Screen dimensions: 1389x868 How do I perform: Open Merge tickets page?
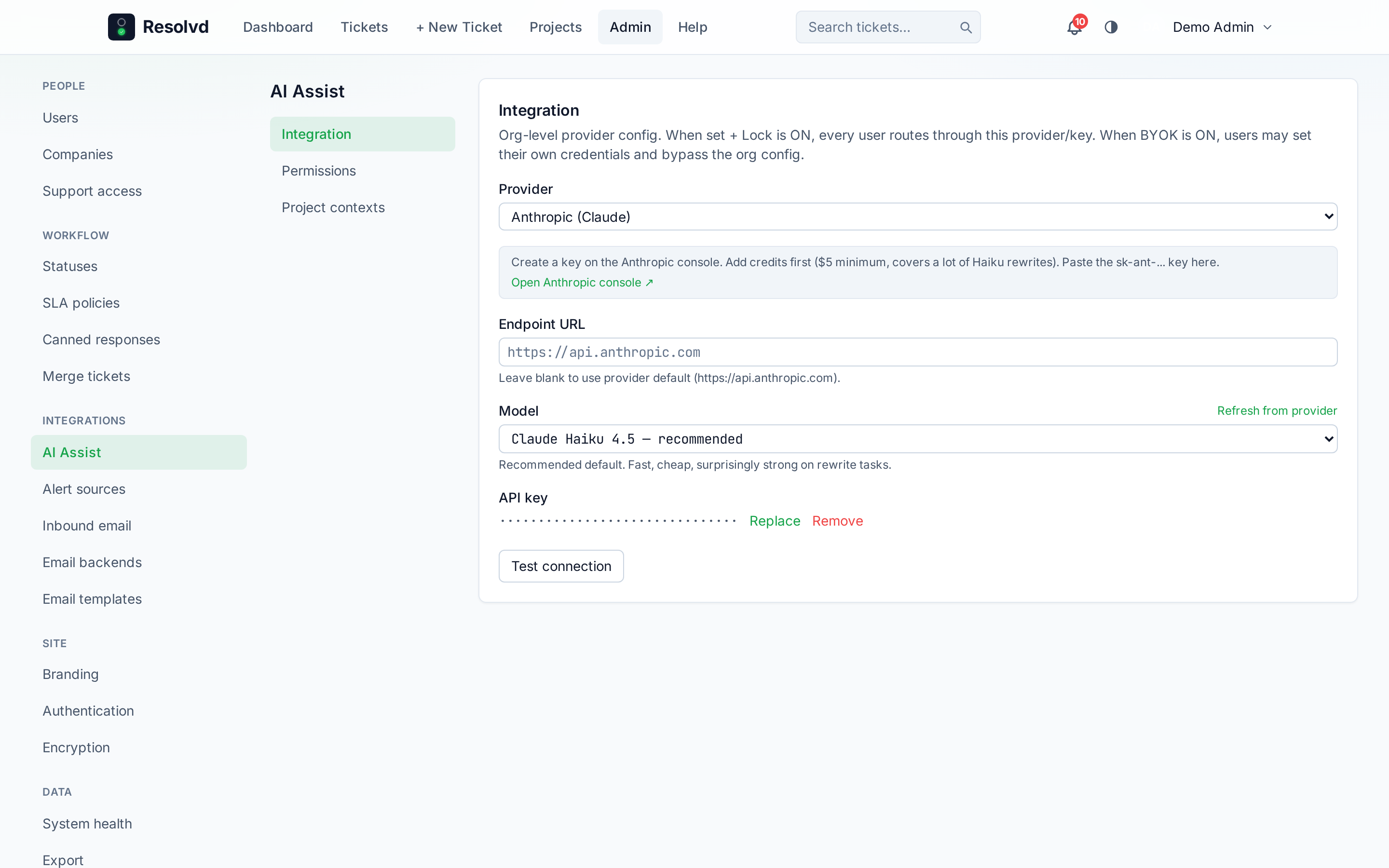point(138,377)
